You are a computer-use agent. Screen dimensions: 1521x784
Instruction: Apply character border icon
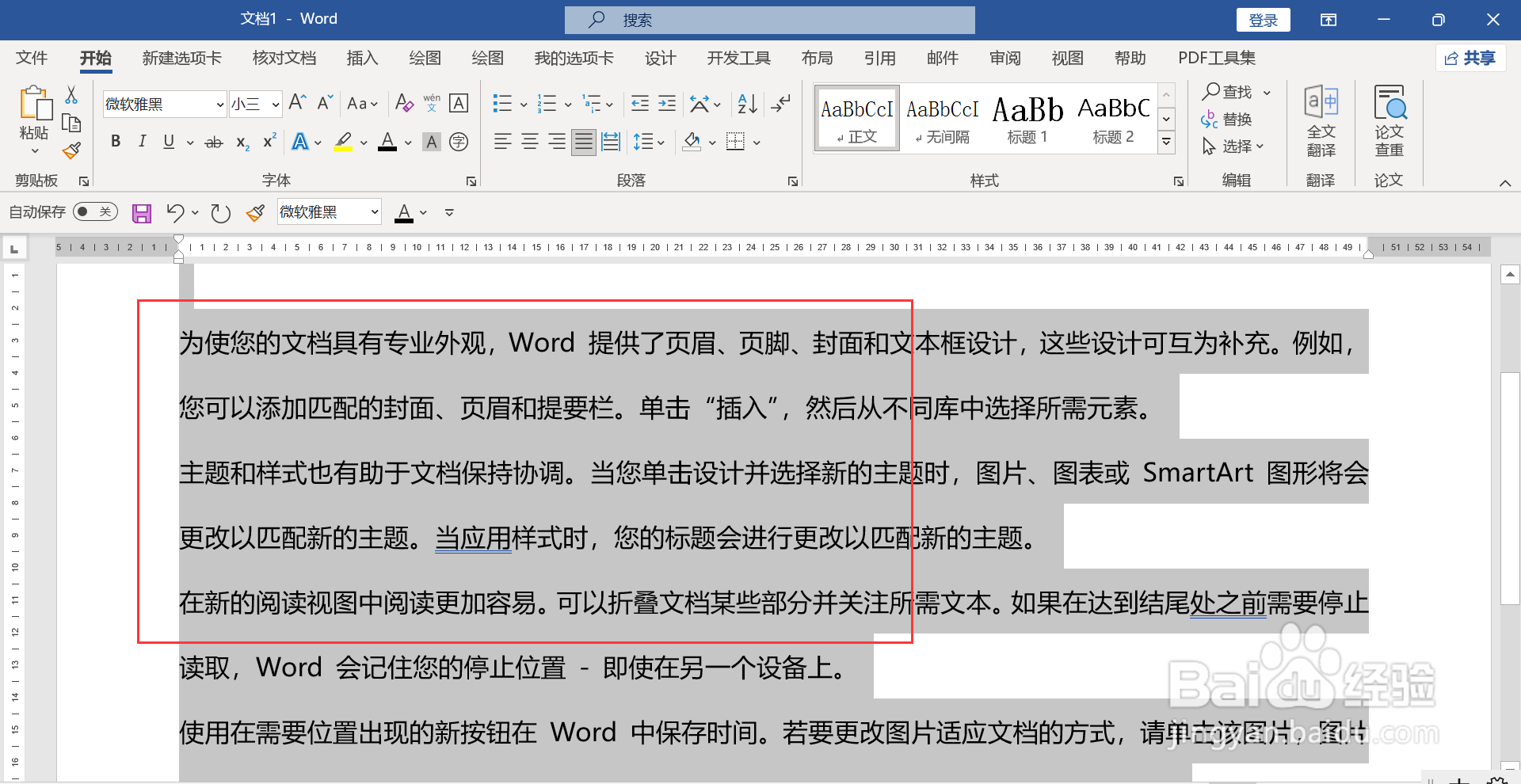tap(459, 103)
